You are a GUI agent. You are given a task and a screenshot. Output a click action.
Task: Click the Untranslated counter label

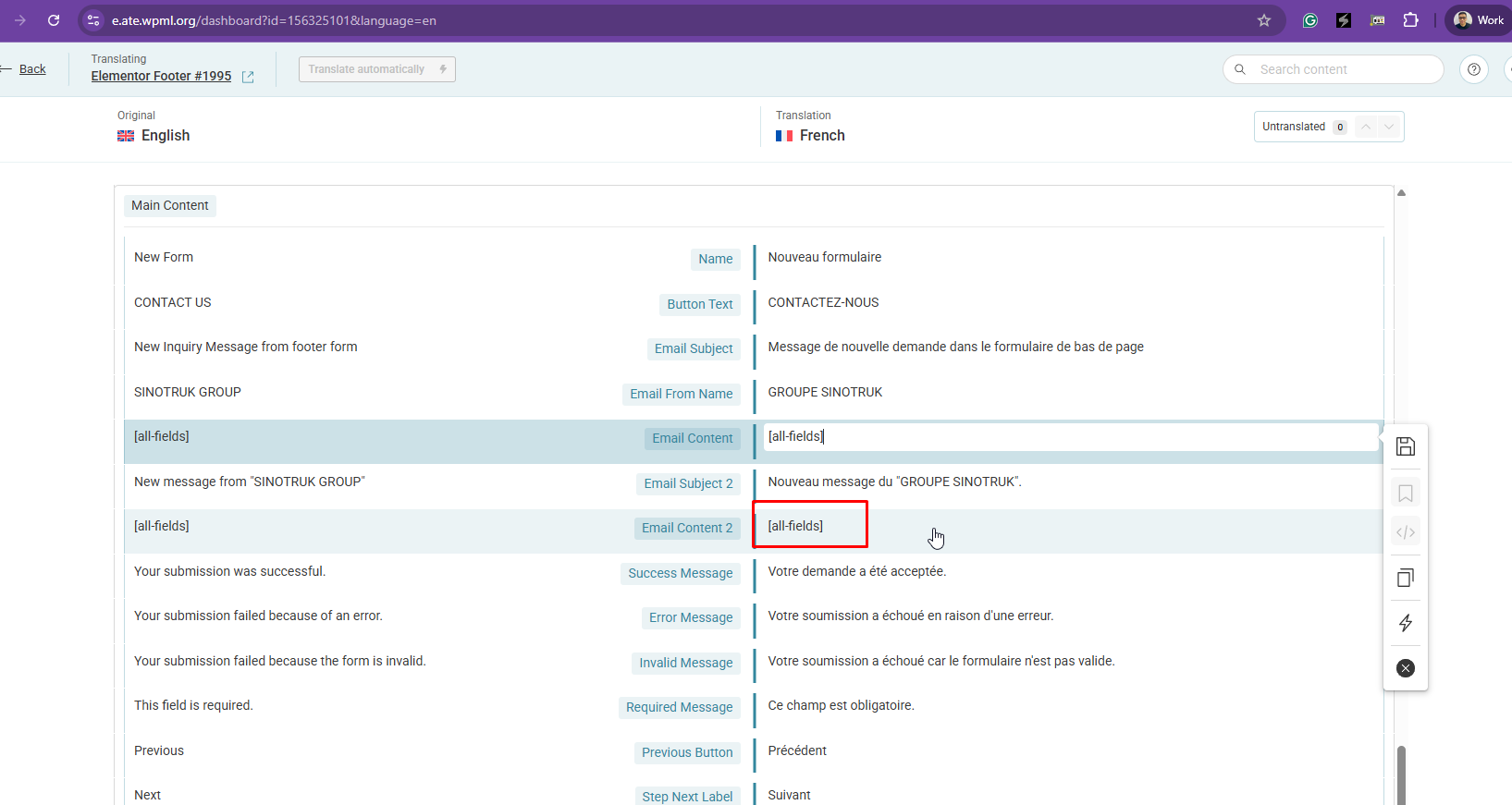click(1294, 127)
